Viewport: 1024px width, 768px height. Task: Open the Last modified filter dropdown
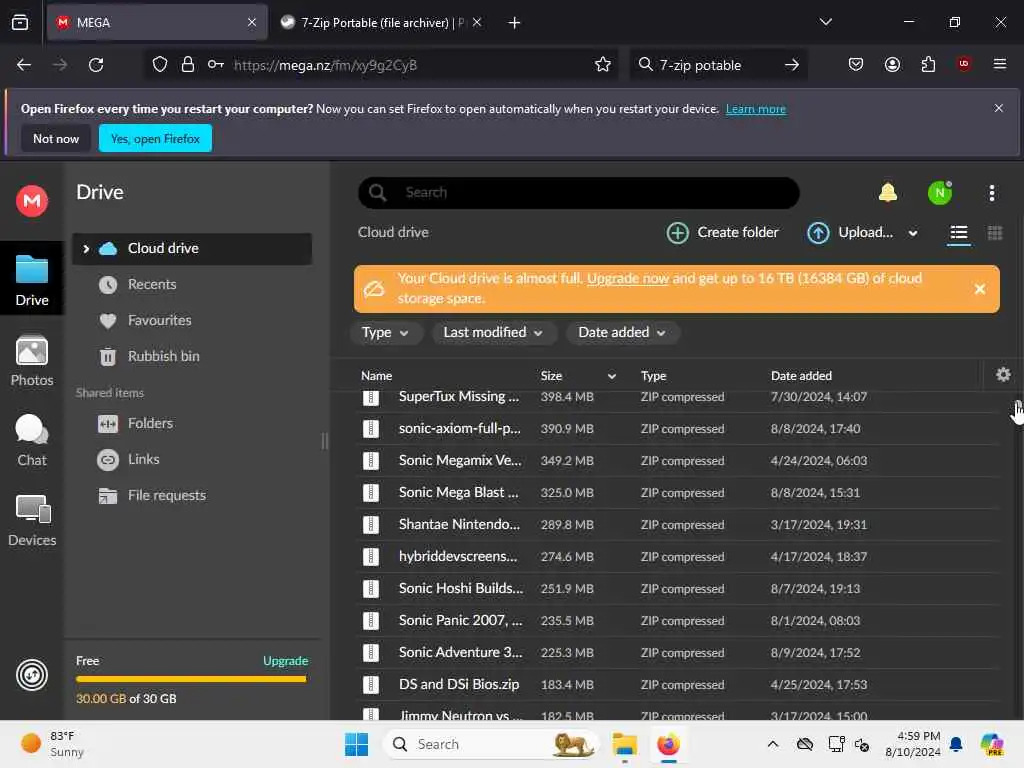493,332
